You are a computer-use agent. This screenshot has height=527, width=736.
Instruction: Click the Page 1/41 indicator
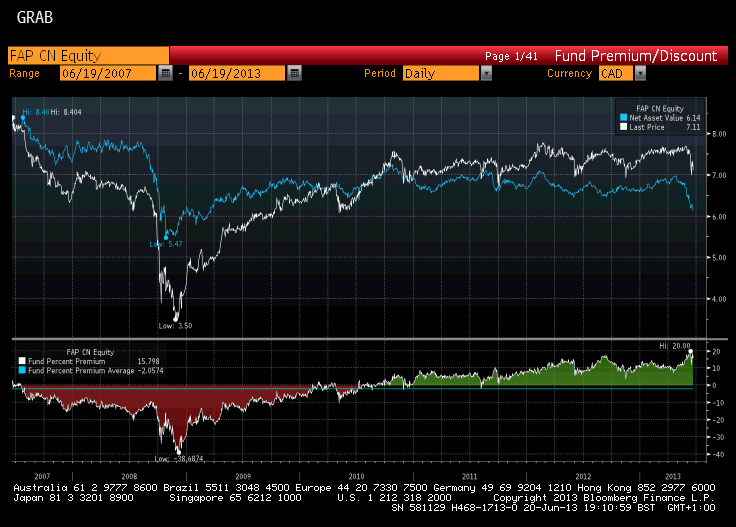click(x=511, y=56)
